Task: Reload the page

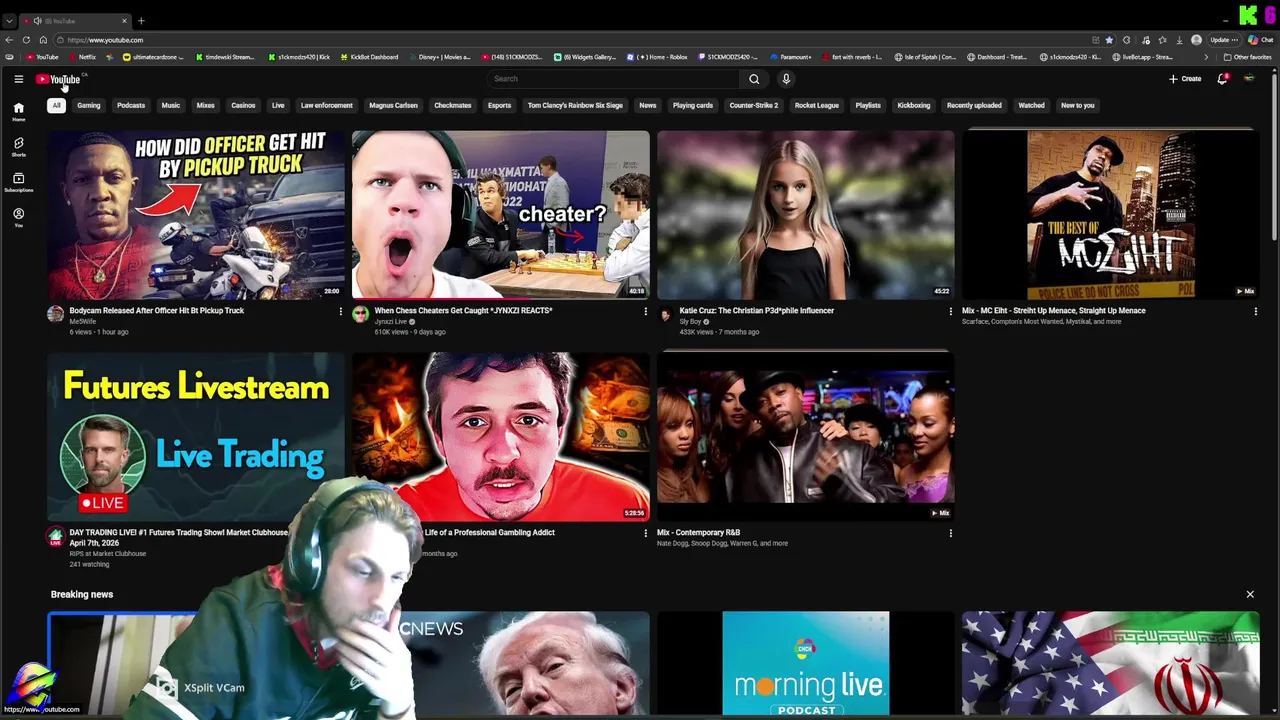Action: pos(26,40)
